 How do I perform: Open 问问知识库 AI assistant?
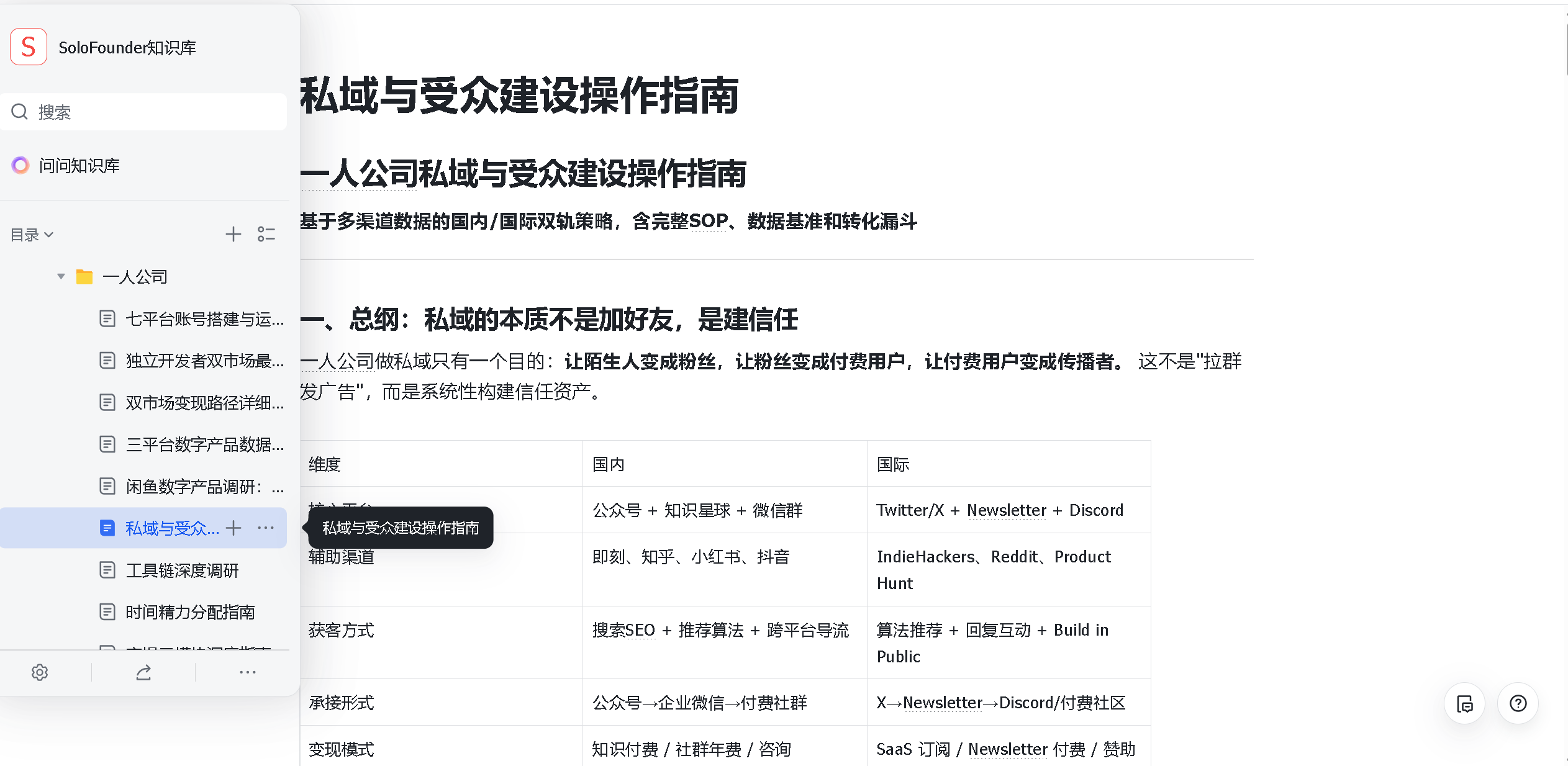click(x=79, y=166)
